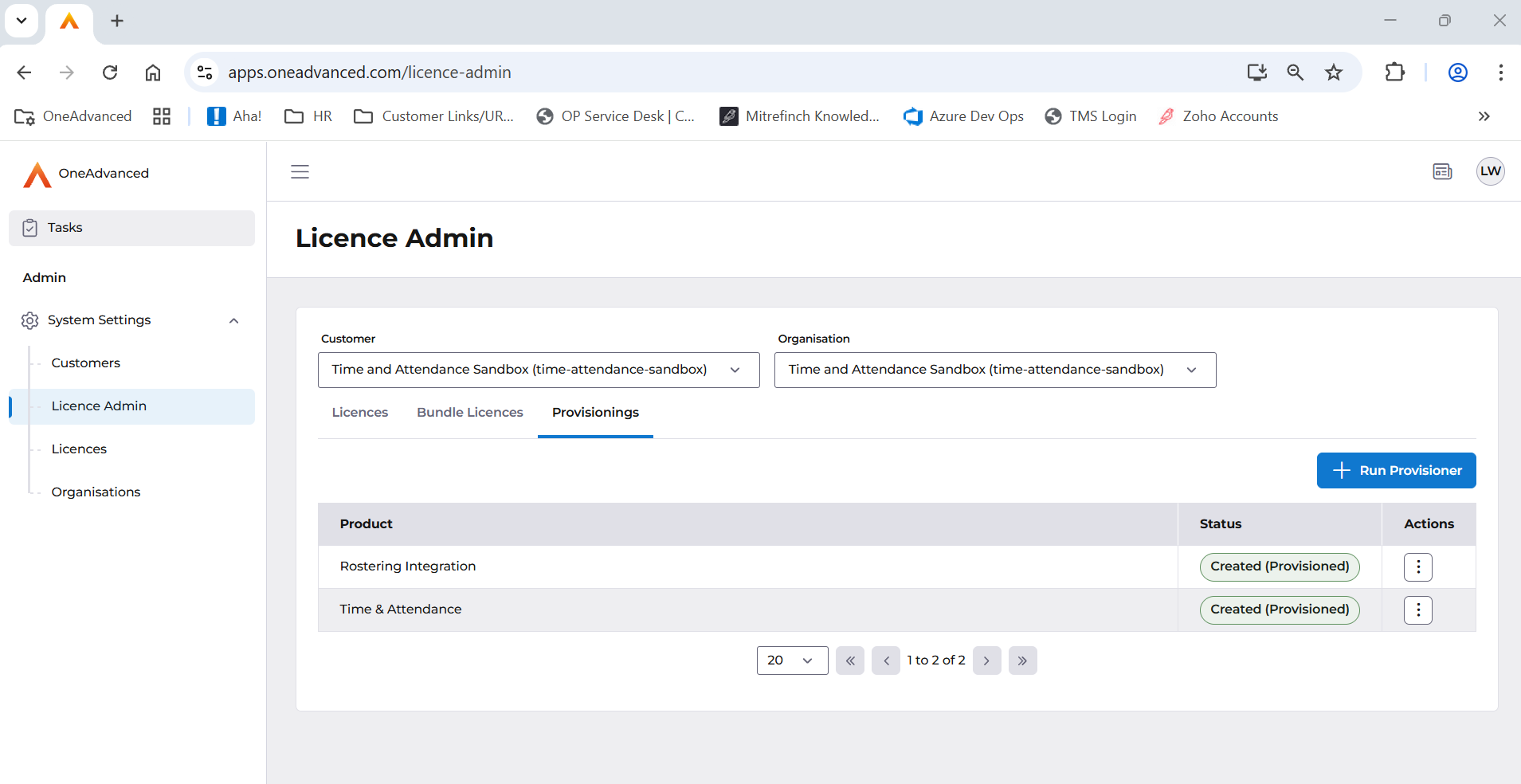Open the zoom magnifier in address bar
1521x784 pixels.
(x=1296, y=73)
